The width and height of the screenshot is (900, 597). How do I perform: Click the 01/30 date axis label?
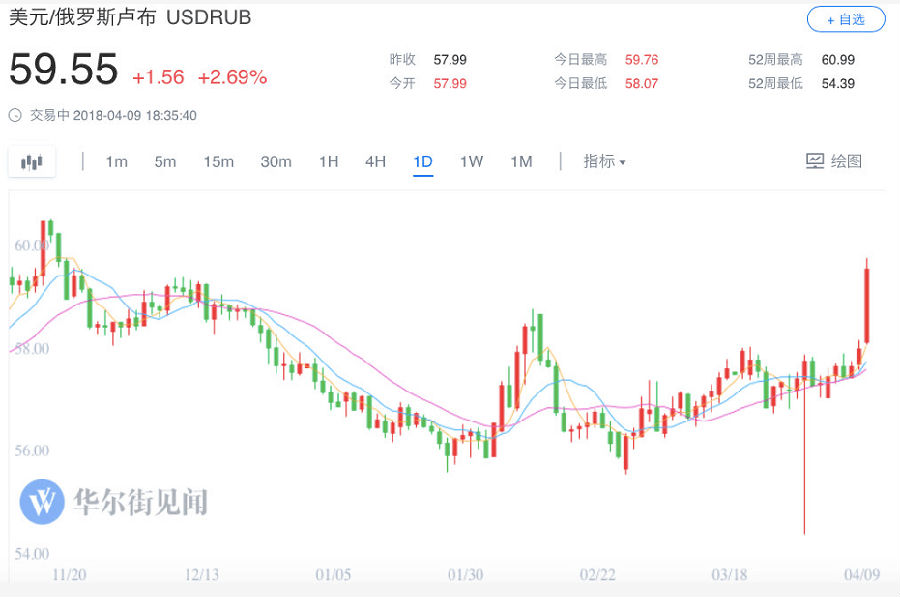coord(465,575)
